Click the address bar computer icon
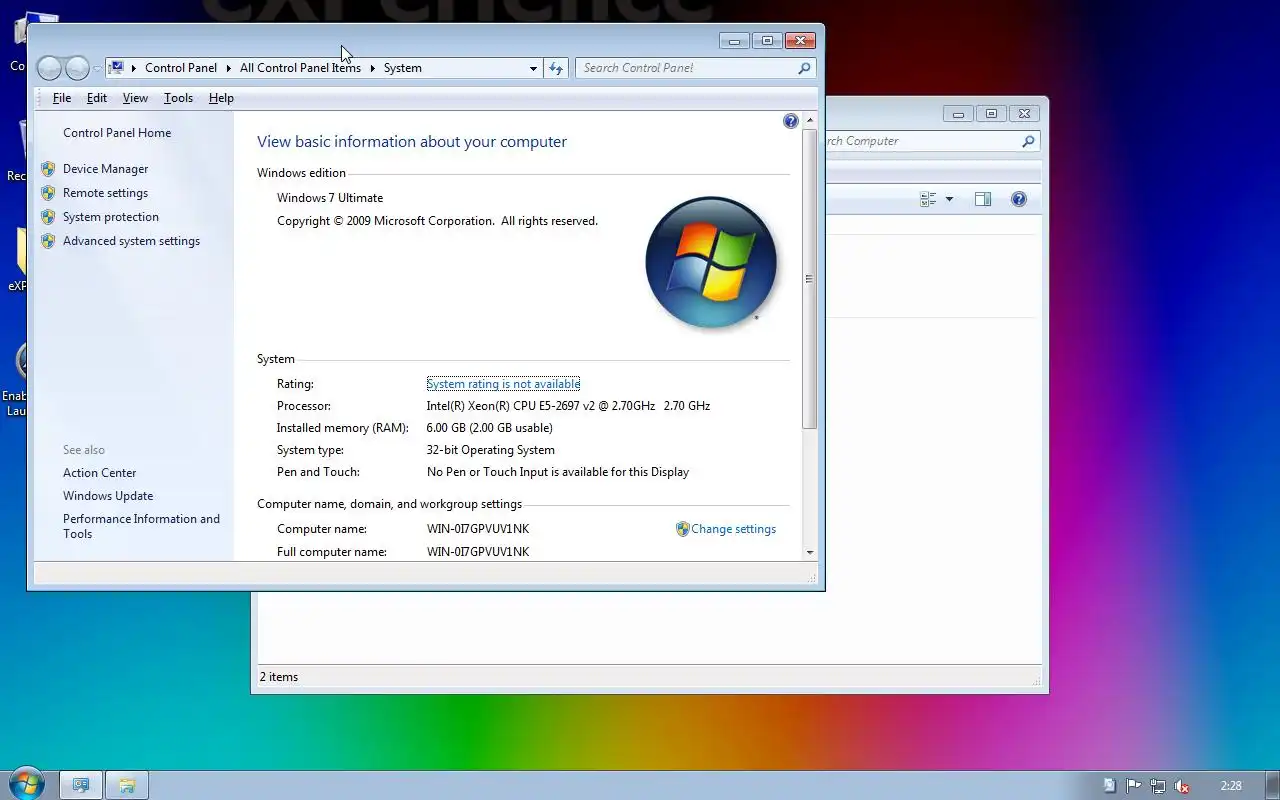This screenshot has height=800, width=1280. [117, 68]
